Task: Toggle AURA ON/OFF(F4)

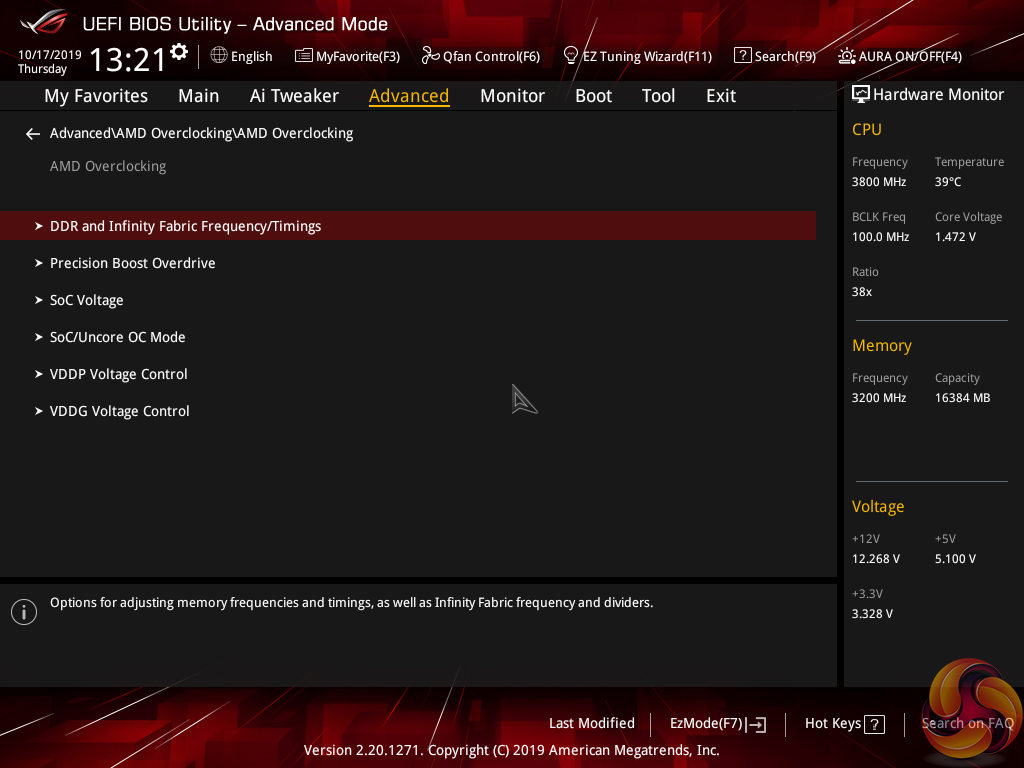Action: coord(910,56)
